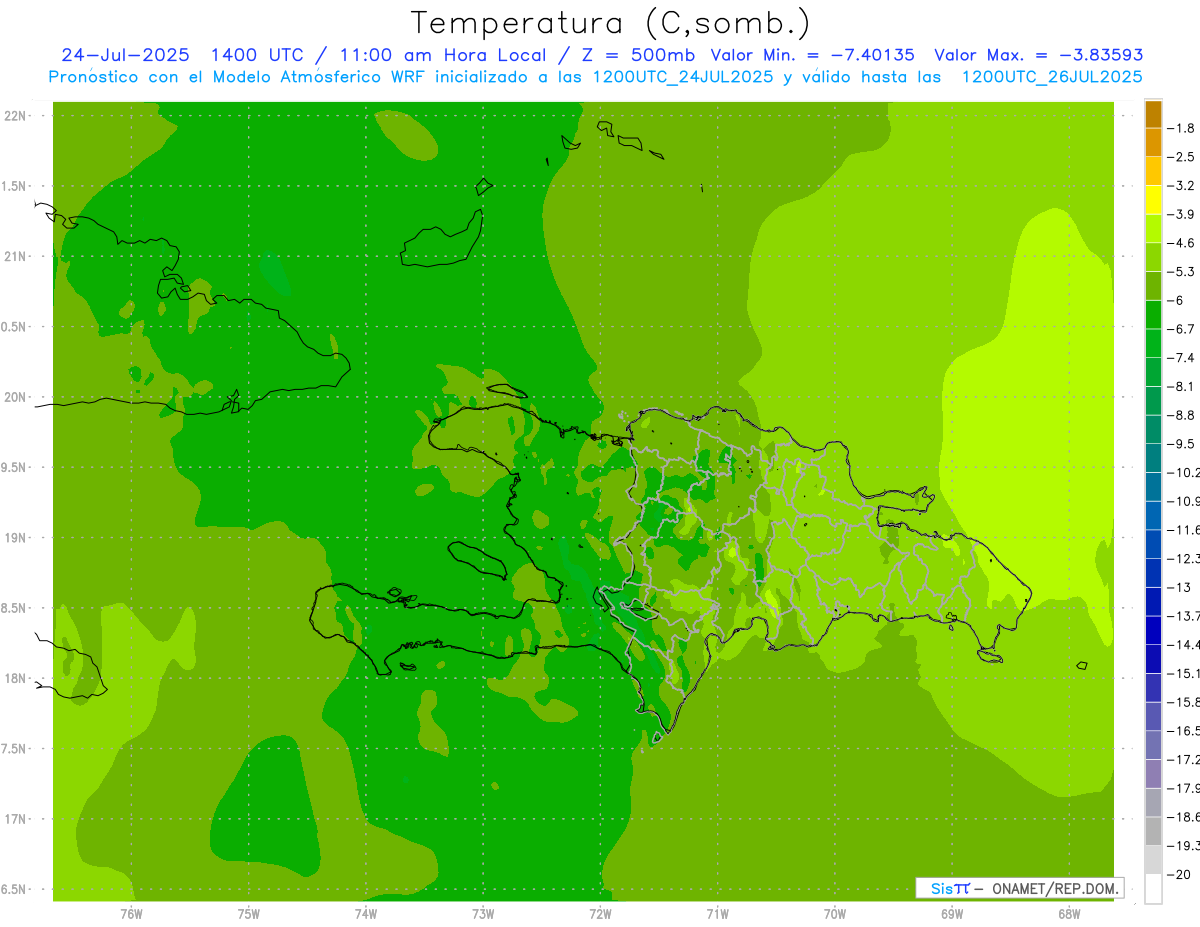Click the -20 colorbar value
The image size is (1200, 927).
1179,875
